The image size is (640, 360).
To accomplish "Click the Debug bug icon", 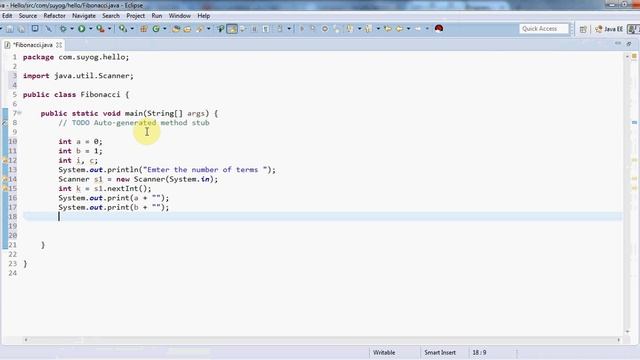I will coord(63,29).
